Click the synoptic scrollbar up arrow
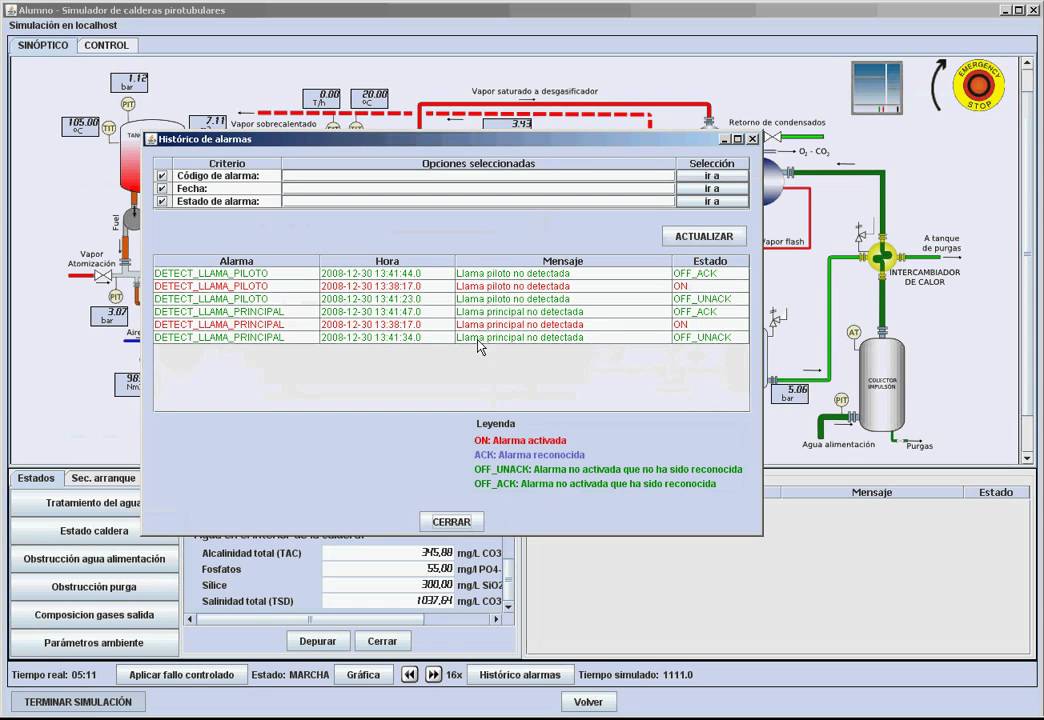 tap(1027, 63)
